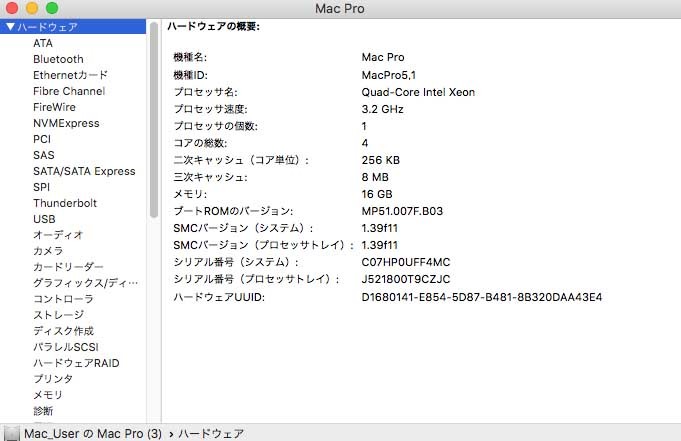Click the Boot ROM version MP51.007F.B03
This screenshot has height=441, width=681.
pyautogui.click(x=402, y=211)
